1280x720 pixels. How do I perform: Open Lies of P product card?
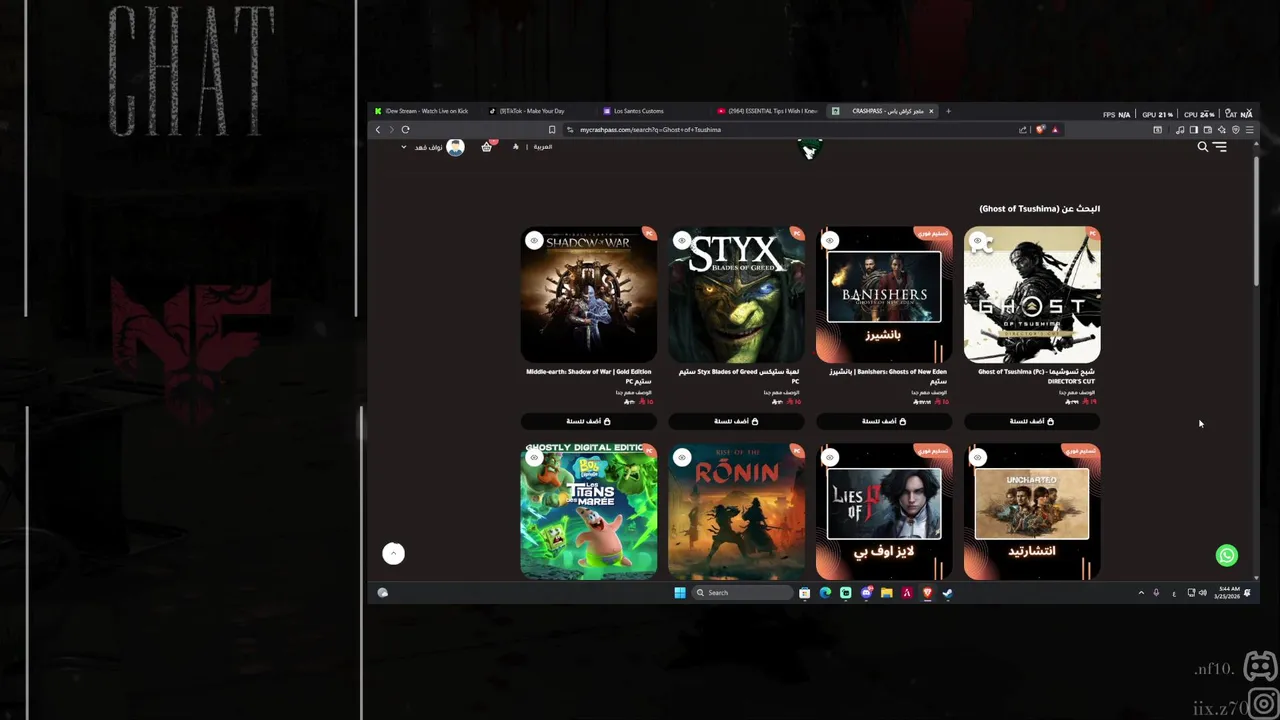884,512
